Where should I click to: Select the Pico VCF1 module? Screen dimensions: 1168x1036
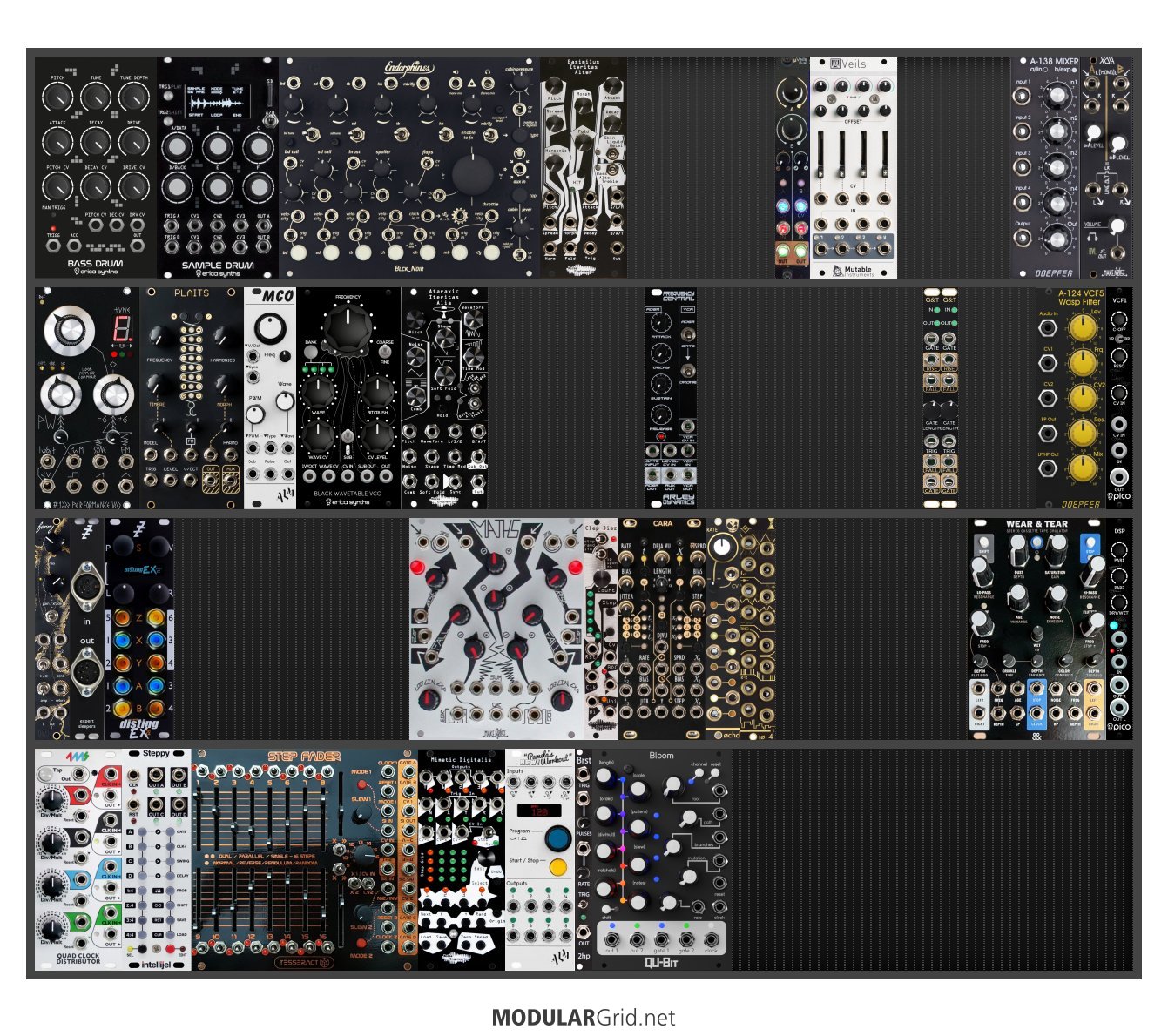1119,399
